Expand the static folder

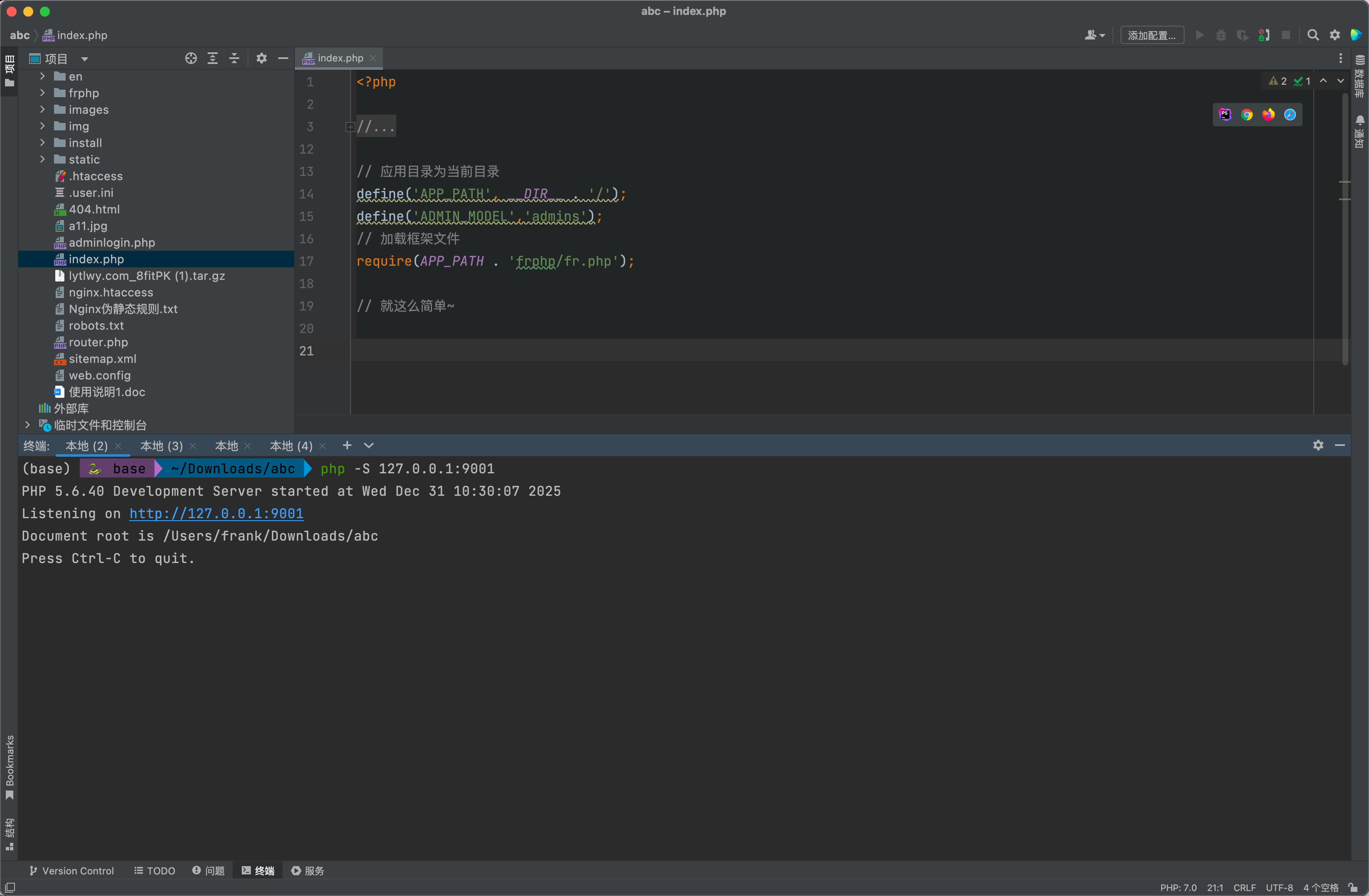click(x=42, y=159)
